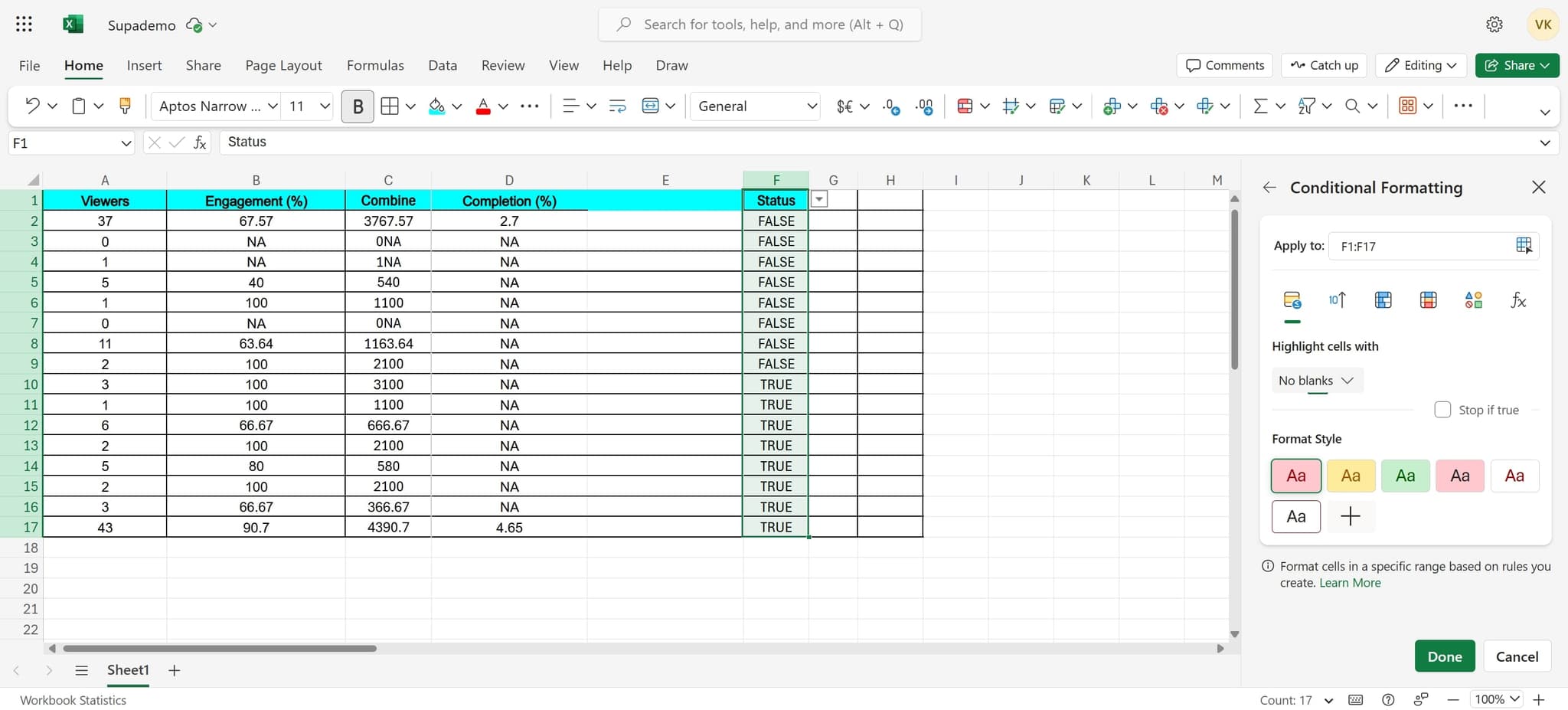Viewport: 1568px width, 710px height.
Task: Click the Delete Cells icon with red X
Action: (1159, 106)
